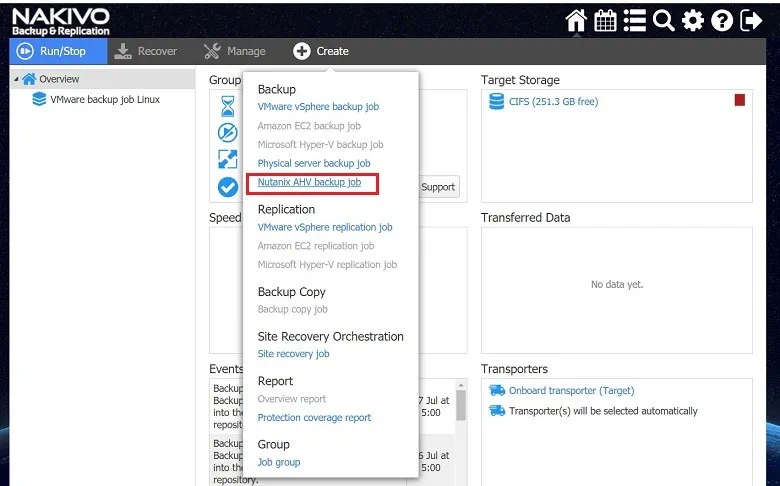
Task: Choose VMware vSphere replication job
Action: pyautogui.click(x=324, y=227)
